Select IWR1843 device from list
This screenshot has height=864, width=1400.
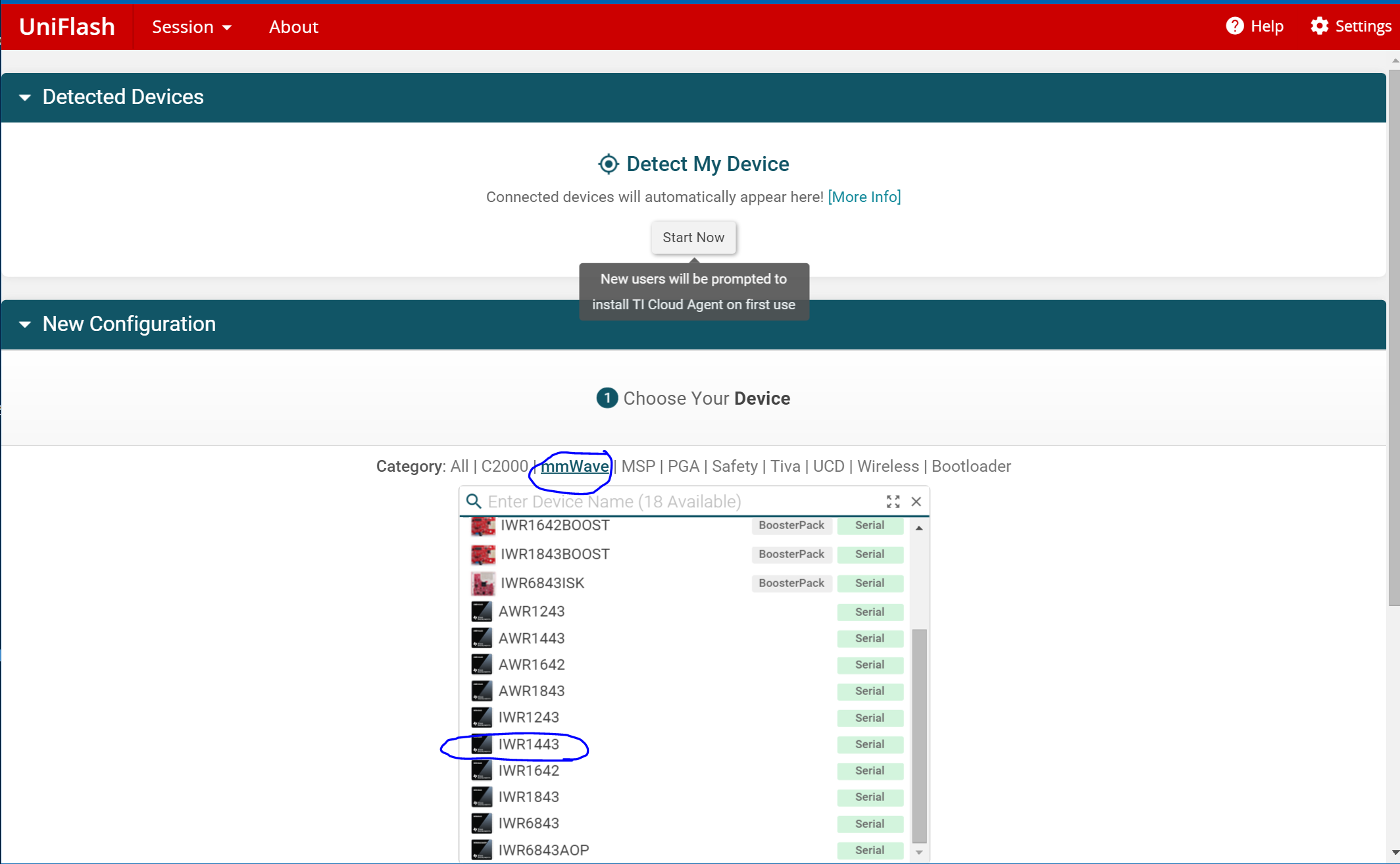pyautogui.click(x=687, y=797)
